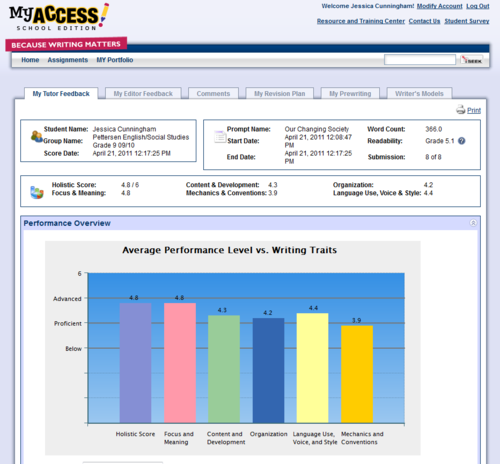Click the prompt notepad document icon

tap(220, 137)
